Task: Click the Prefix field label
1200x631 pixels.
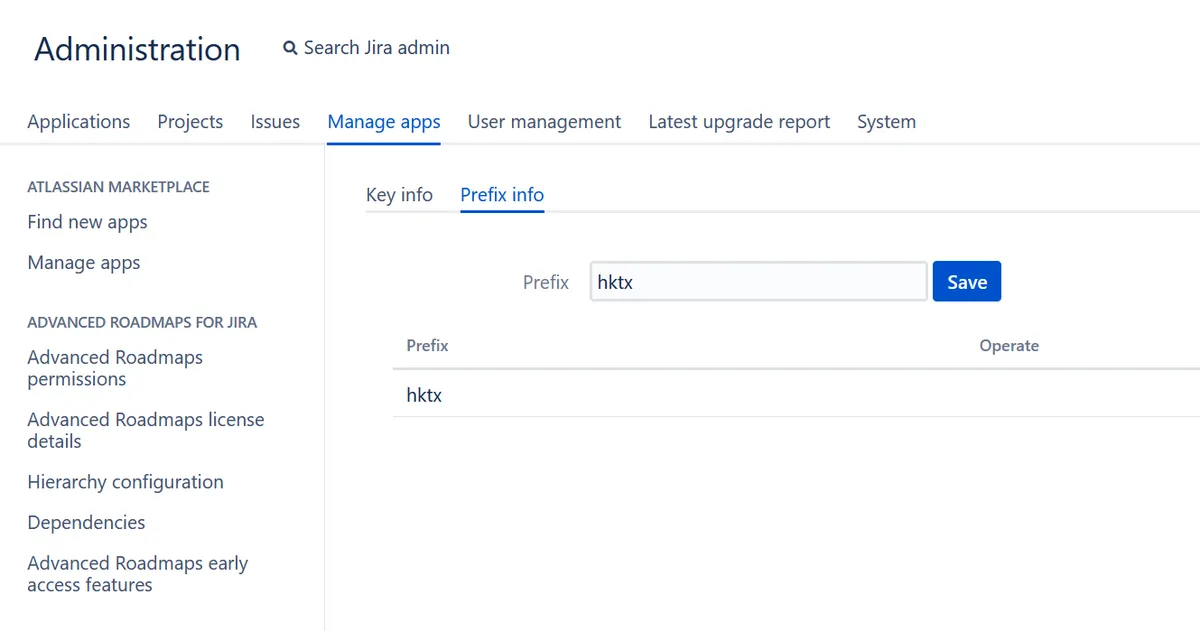Action: (x=546, y=282)
